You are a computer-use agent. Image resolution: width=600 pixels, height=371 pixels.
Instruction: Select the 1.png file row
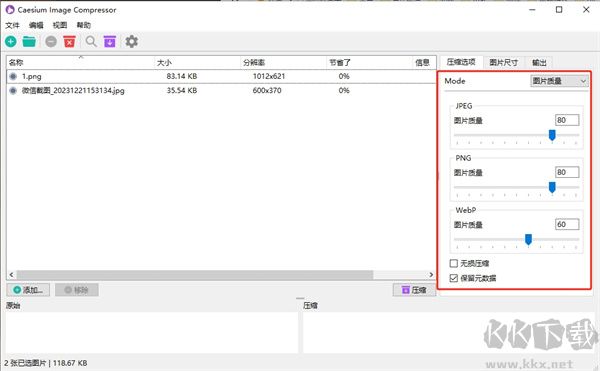(221, 76)
